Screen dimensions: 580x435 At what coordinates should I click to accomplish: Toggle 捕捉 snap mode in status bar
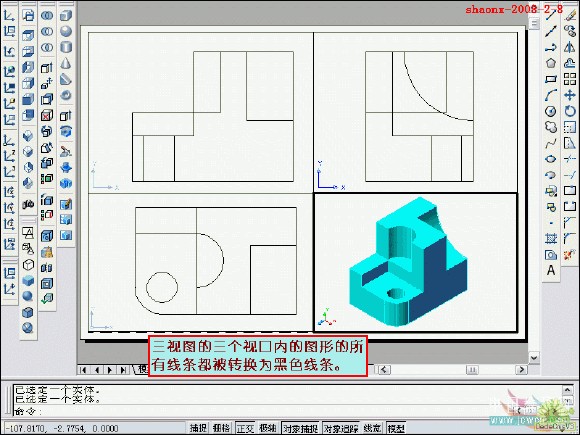point(198,428)
